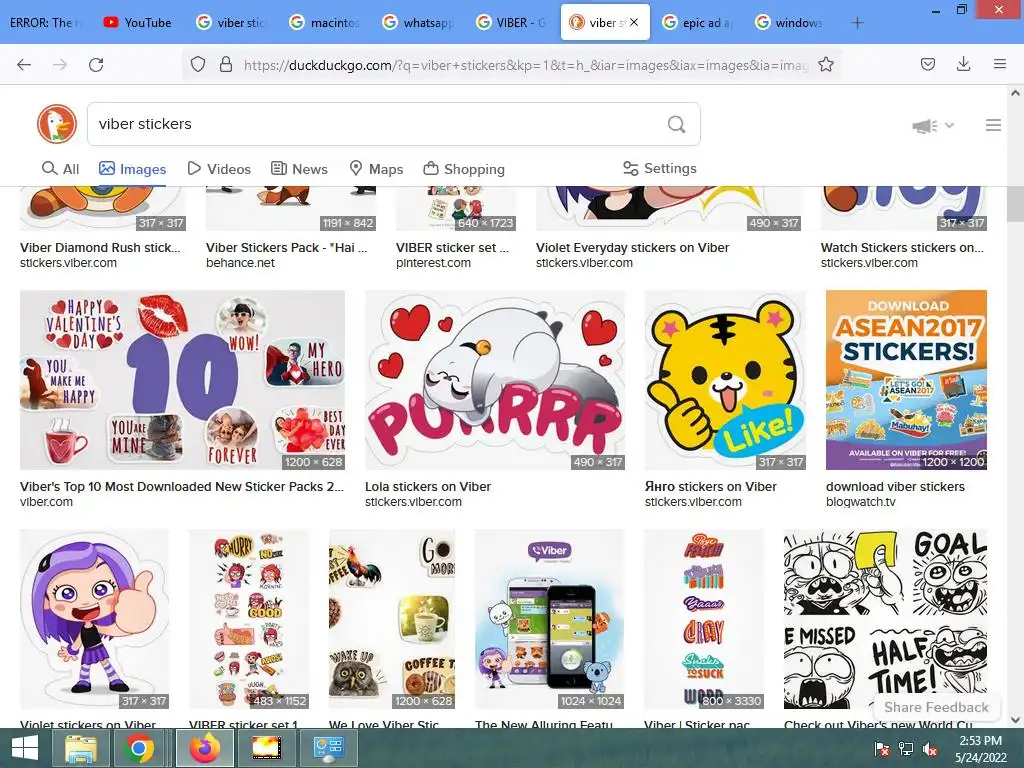
Task: Open 'download viber stickers' link
Action: click(895, 487)
